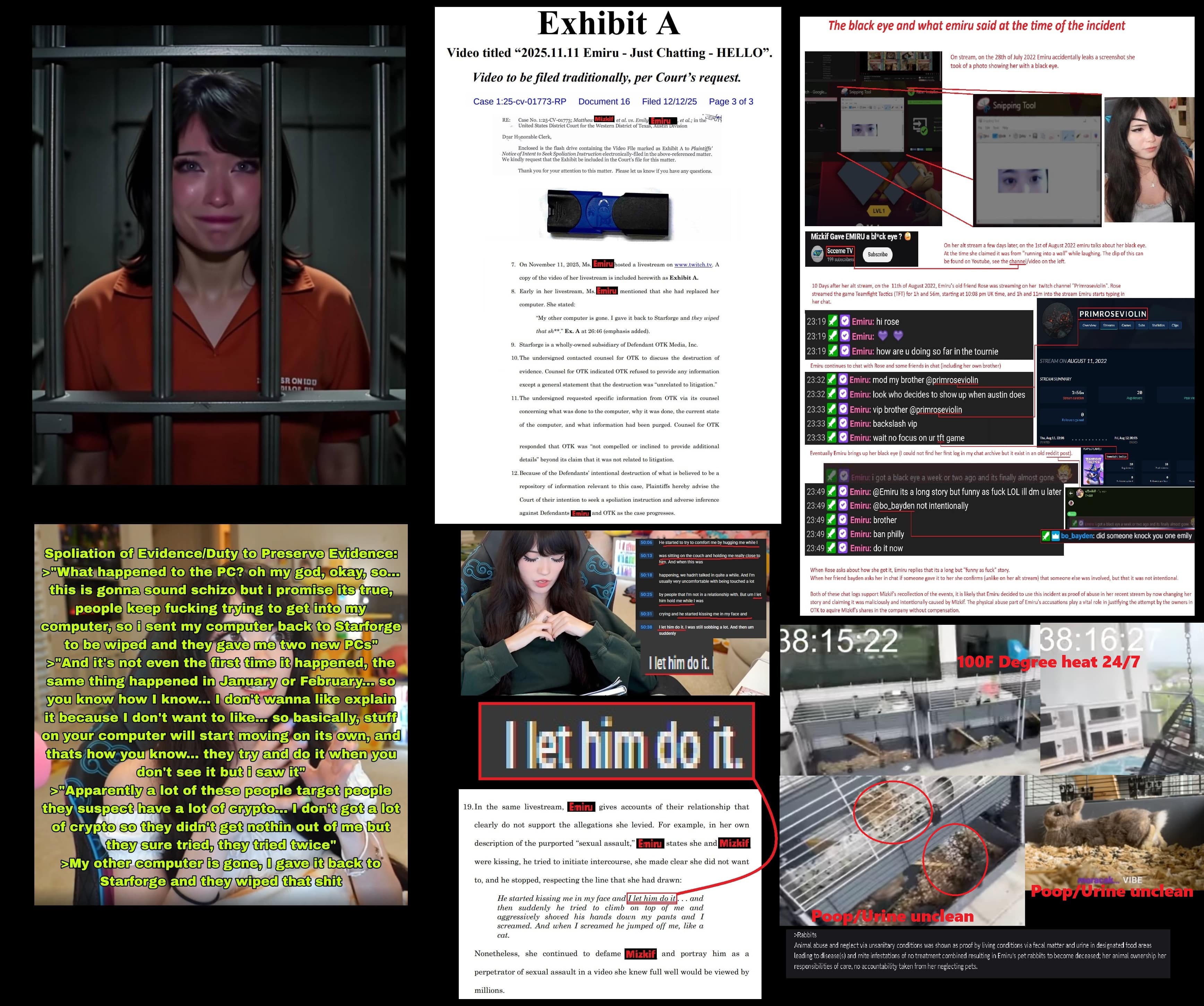
Task: Select highlighter pen in enlarged Snipping Tool toolbar
Action: (1078, 136)
